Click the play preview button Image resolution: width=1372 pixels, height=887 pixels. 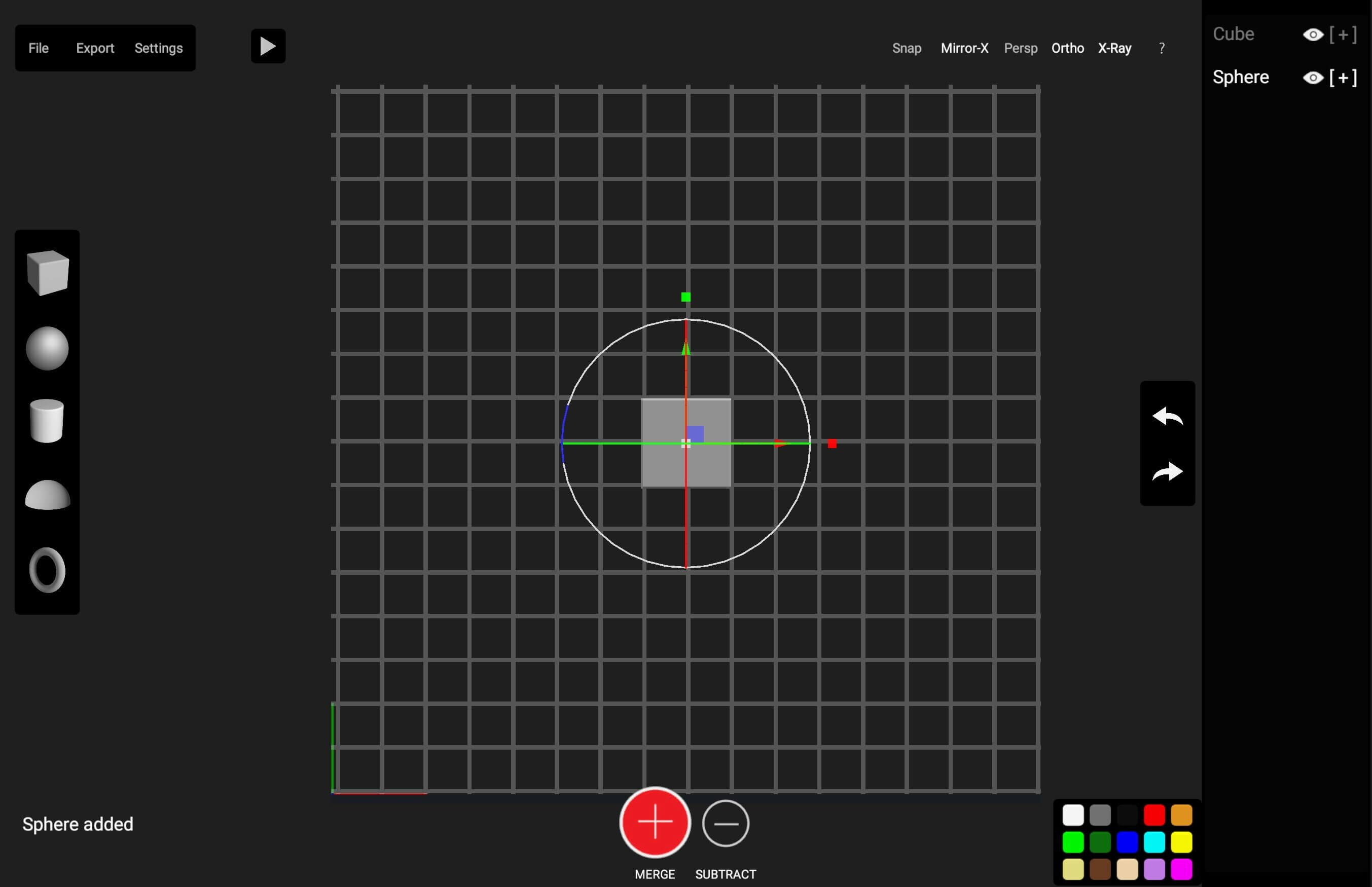268,46
